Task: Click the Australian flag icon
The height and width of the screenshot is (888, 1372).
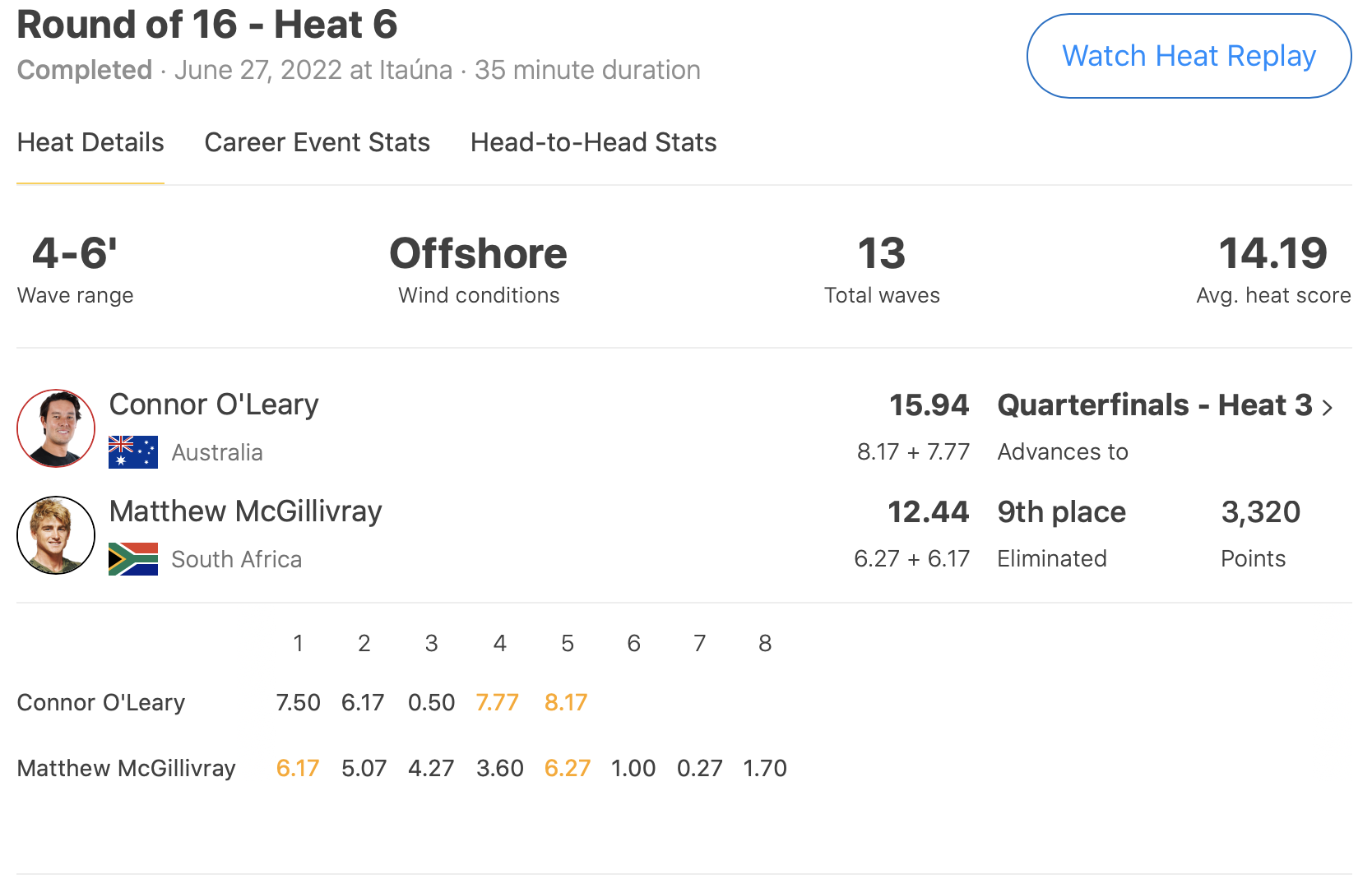Action: pyautogui.click(x=133, y=452)
